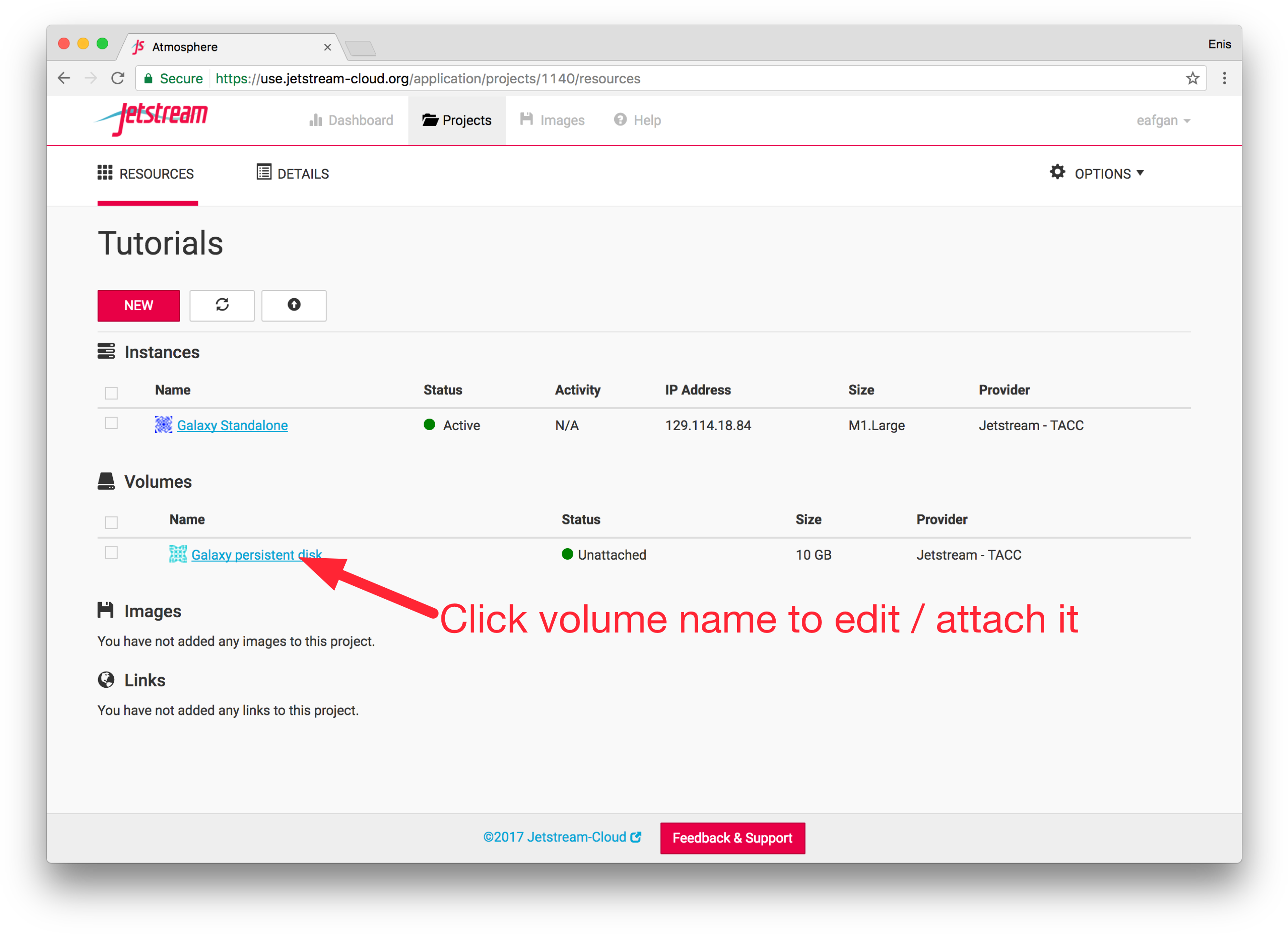Click the upload arrow circle button

click(294, 306)
